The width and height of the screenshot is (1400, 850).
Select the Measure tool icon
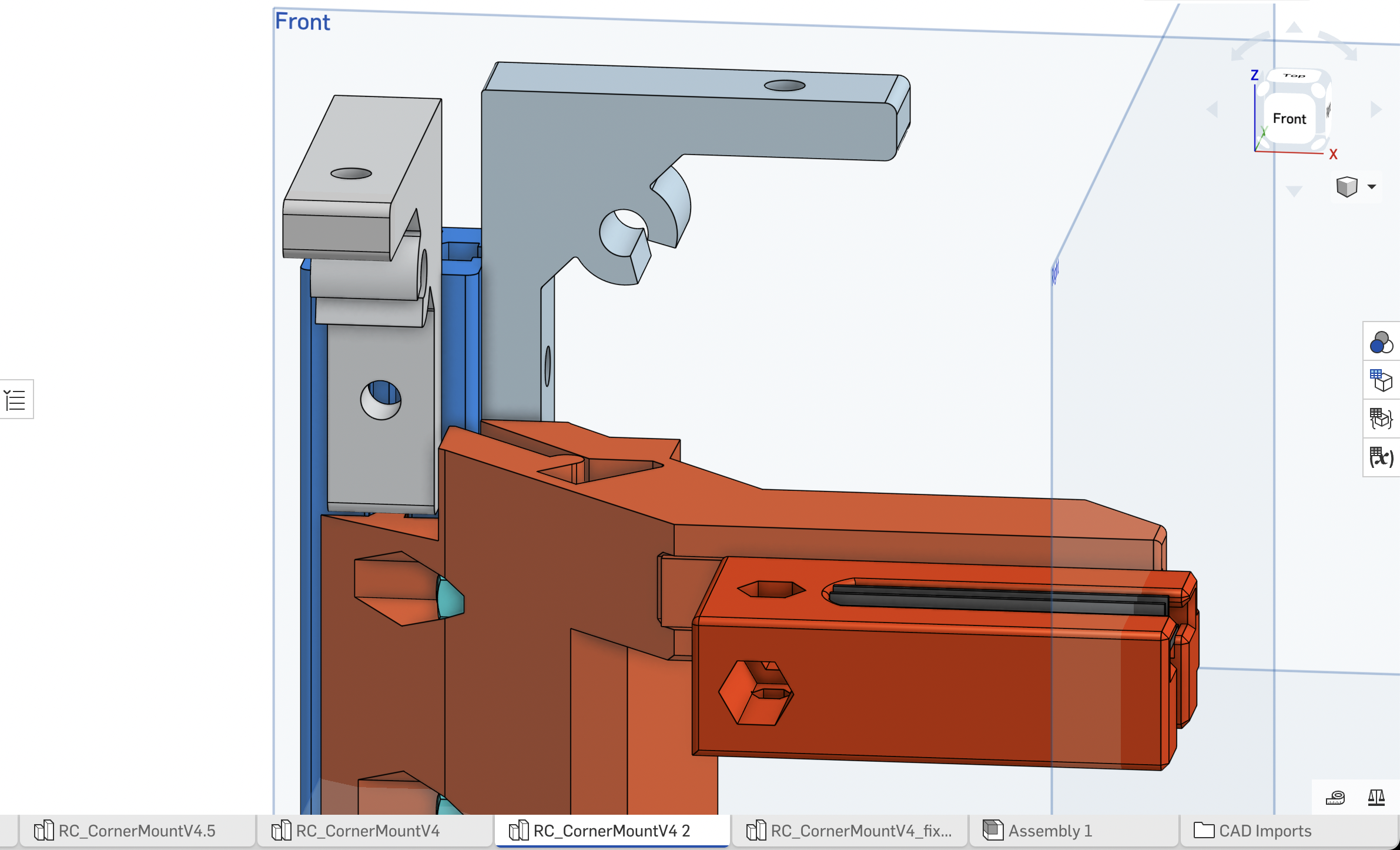(1335, 798)
